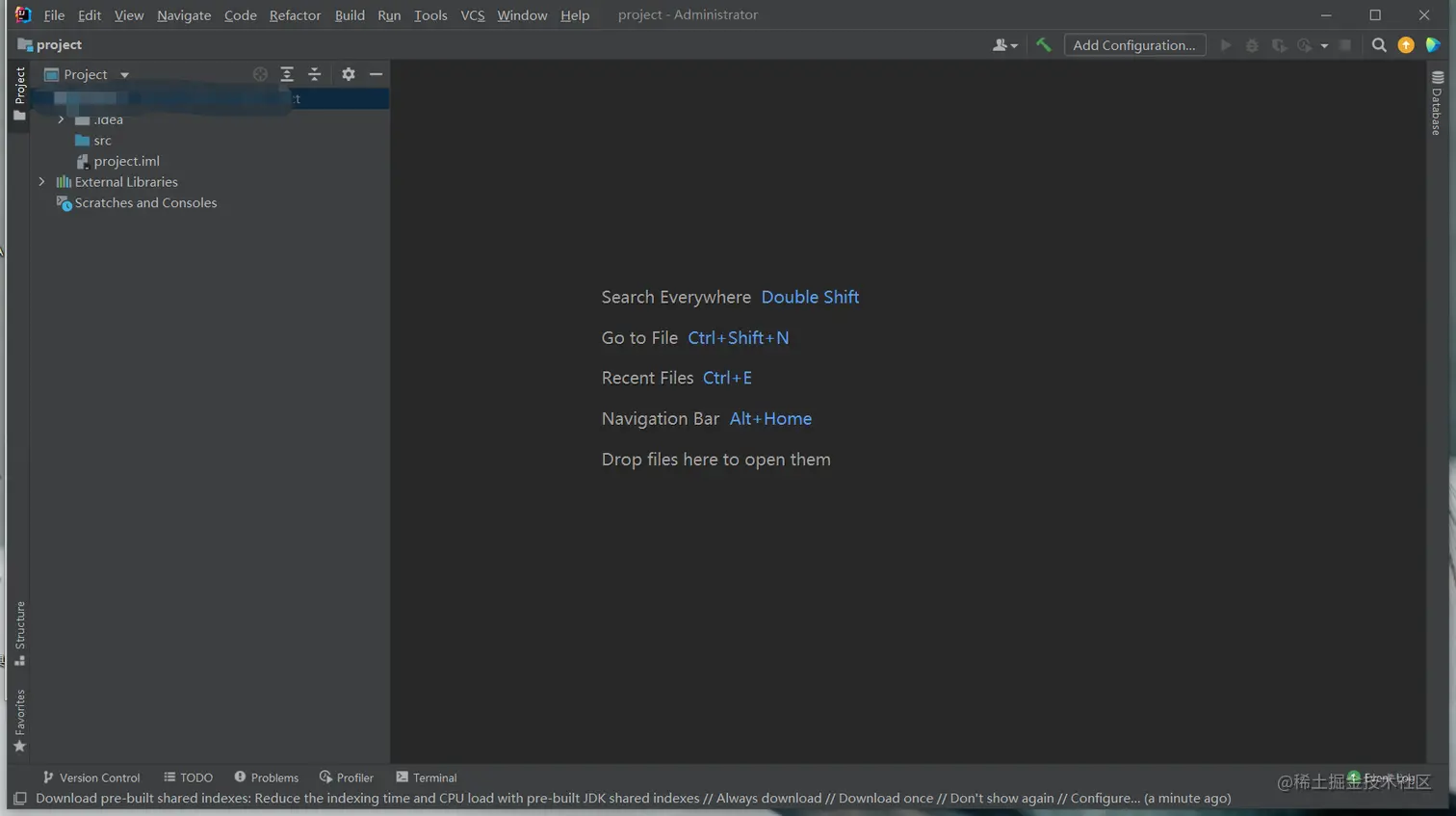This screenshot has width=1456, height=816.
Task: Open the Help menu
Action: (x=575, y=15)
